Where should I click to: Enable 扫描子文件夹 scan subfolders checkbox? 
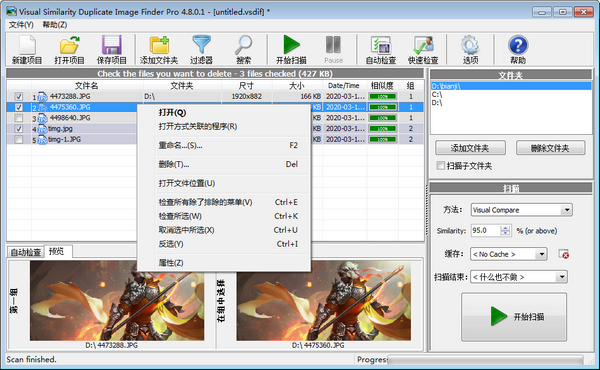(441, 166)
